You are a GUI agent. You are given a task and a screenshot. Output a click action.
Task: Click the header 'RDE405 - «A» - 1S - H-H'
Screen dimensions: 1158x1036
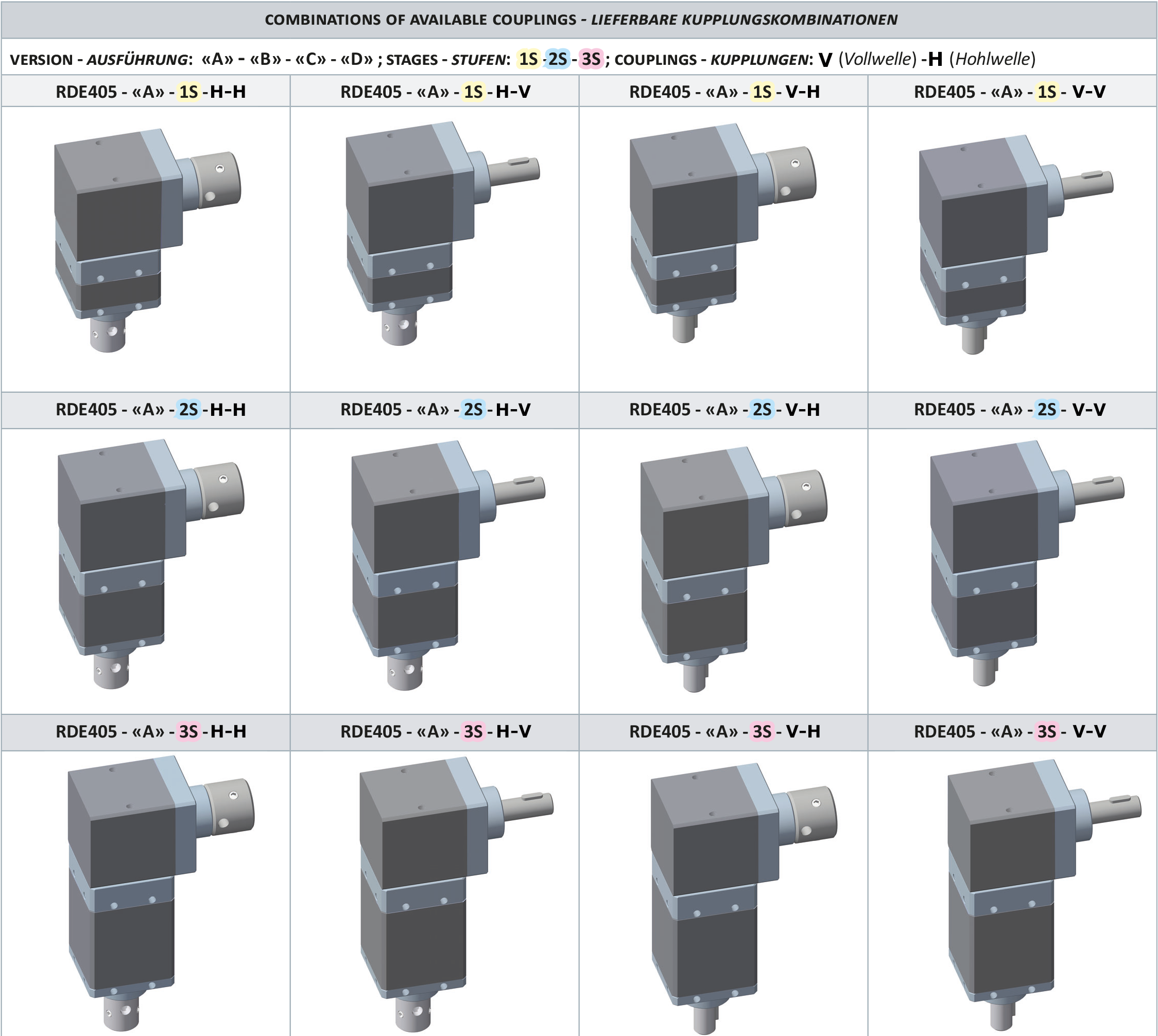pos(151,92)
